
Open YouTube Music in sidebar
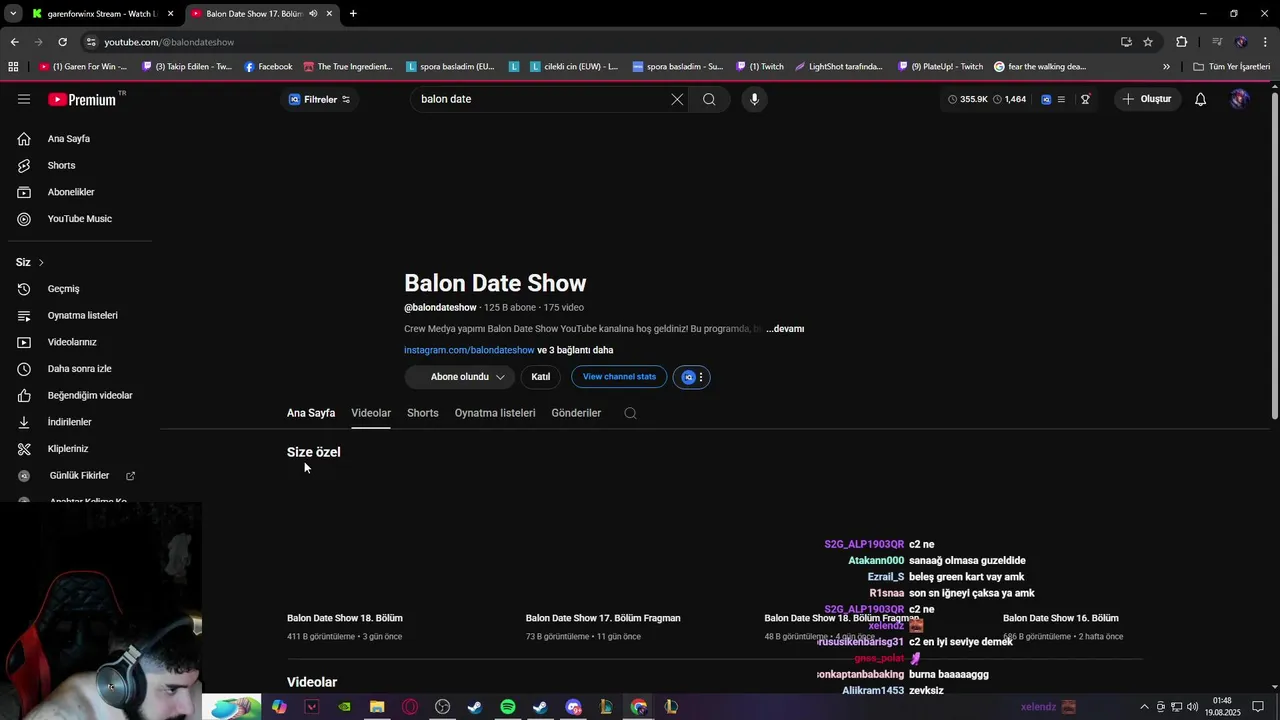(x=80, y=219)
